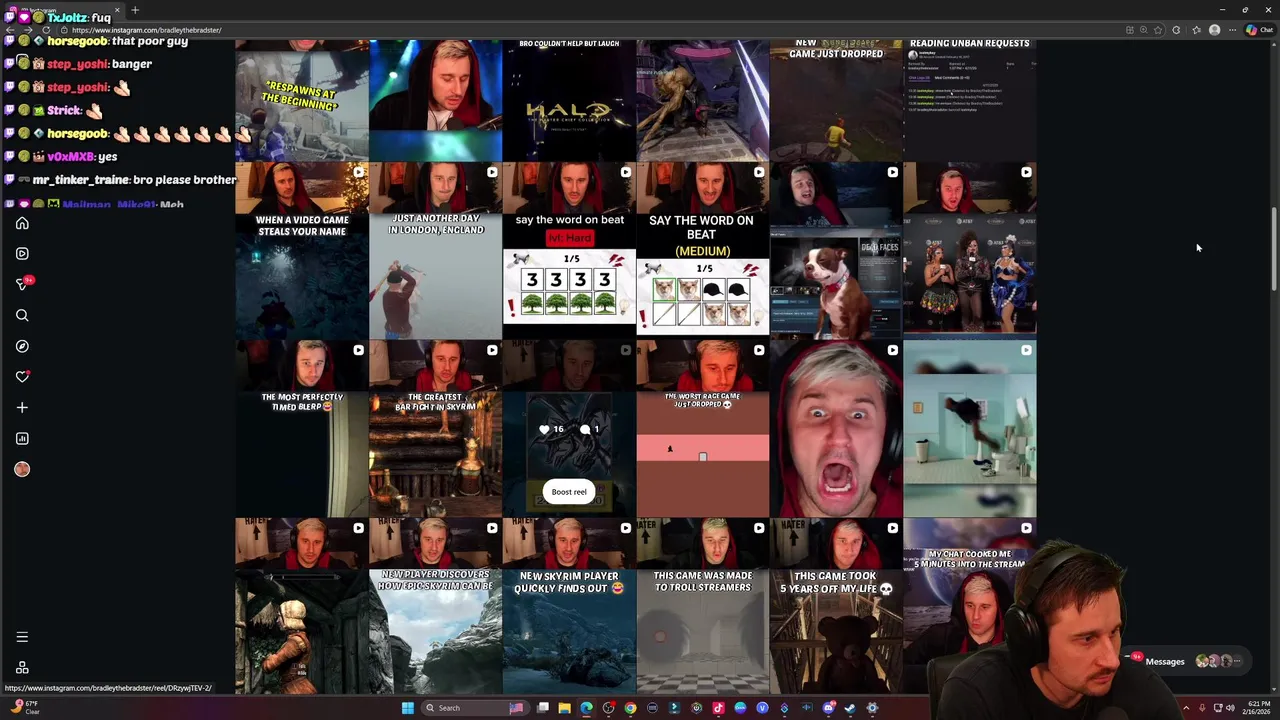The height and width of the screenshot is (720, 1280).
Task: Open Task View on the taskbar
Action: click(x=543, y=708)
